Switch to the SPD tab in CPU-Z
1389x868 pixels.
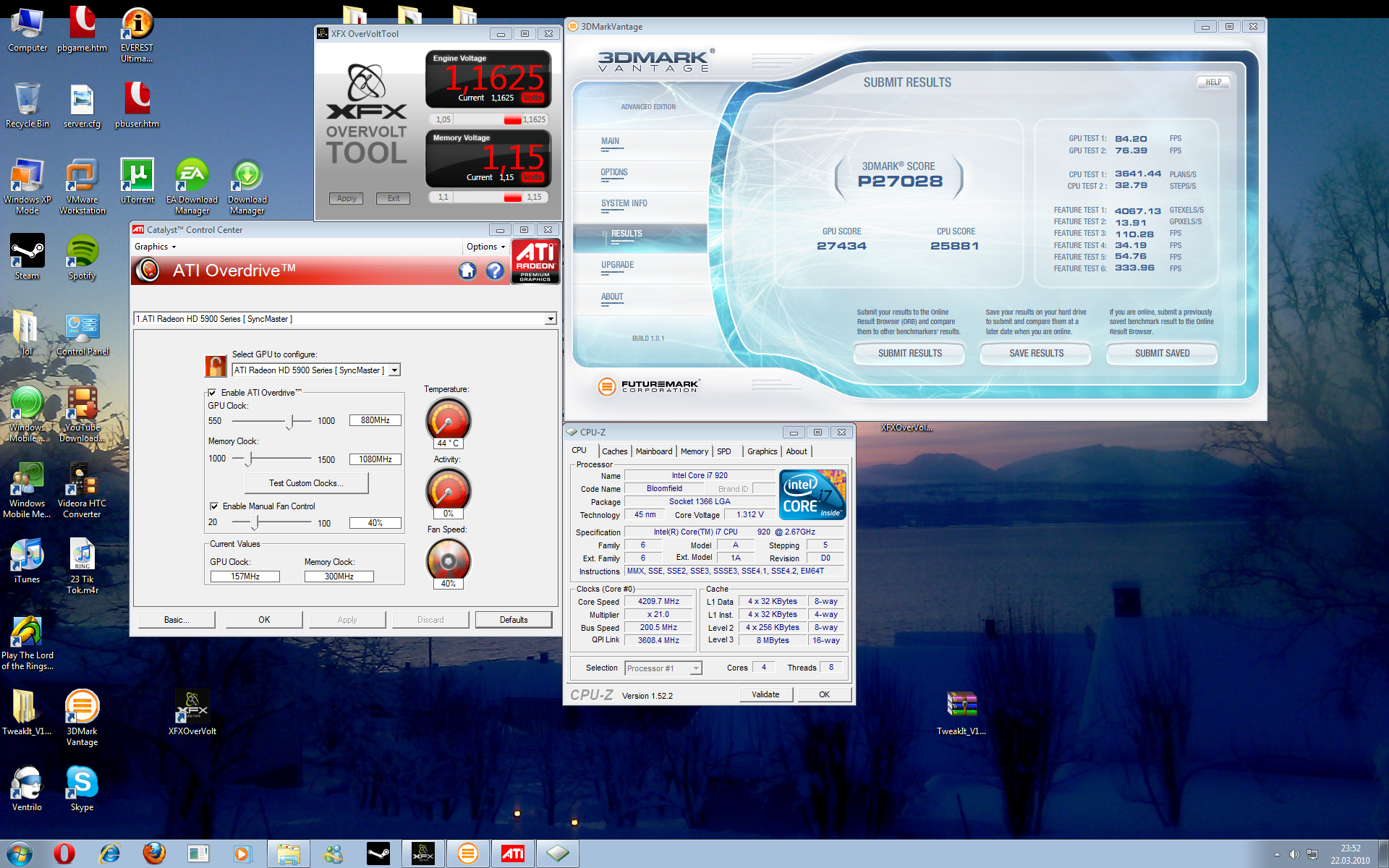pos(724,451)
